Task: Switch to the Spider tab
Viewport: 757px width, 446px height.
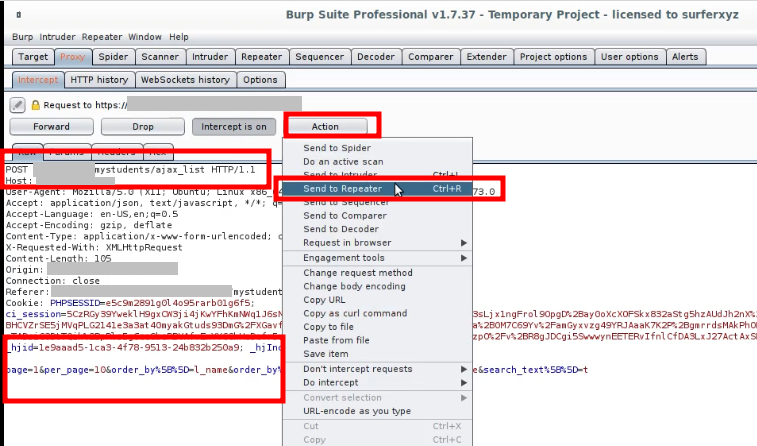Action: coord(113,56)
